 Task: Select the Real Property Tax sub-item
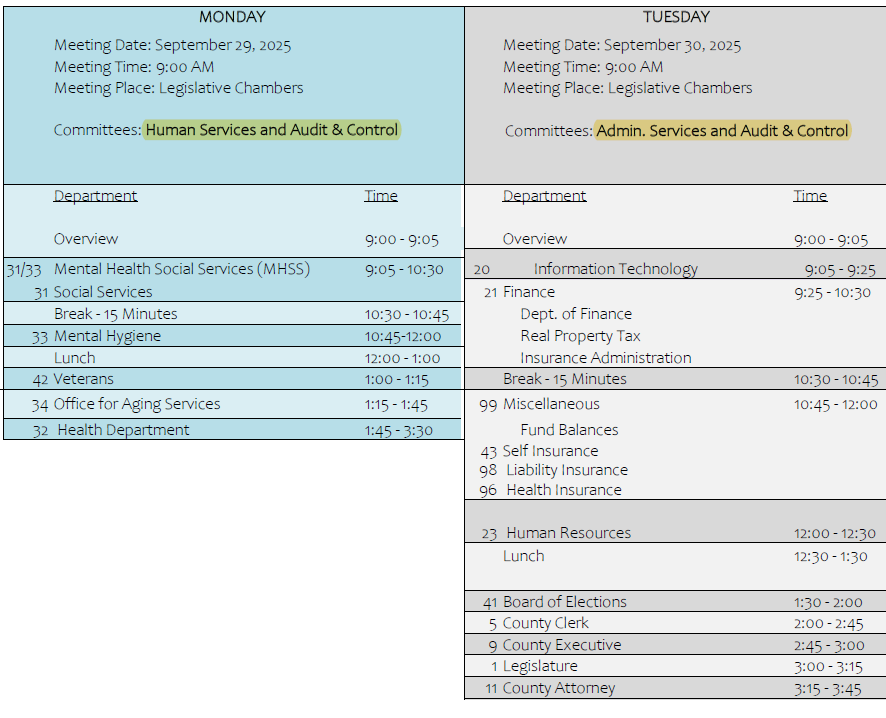[580, 336]
